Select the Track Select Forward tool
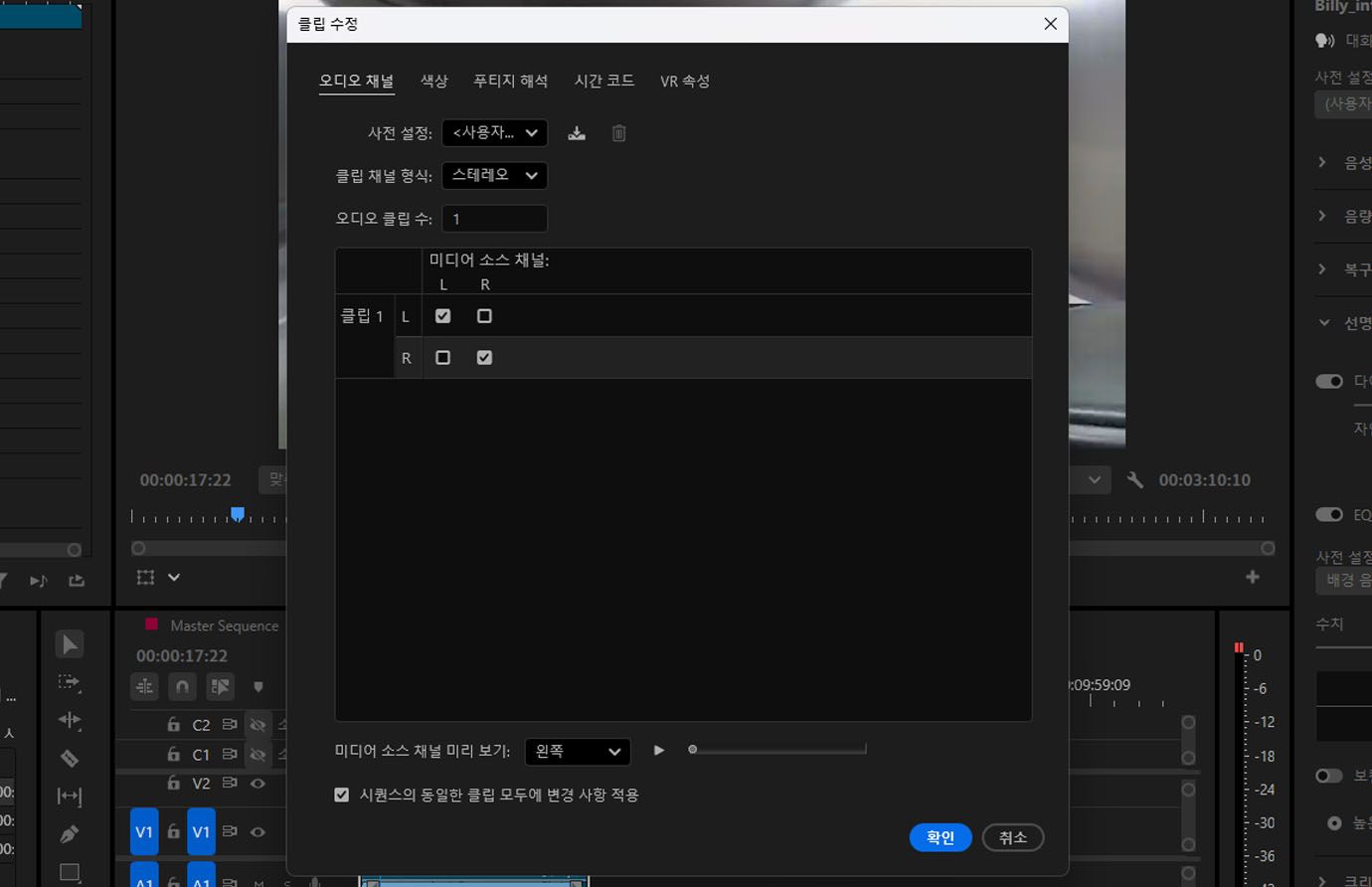The width and height of the screenshot is (1372, 887). (x=69, y=683)
